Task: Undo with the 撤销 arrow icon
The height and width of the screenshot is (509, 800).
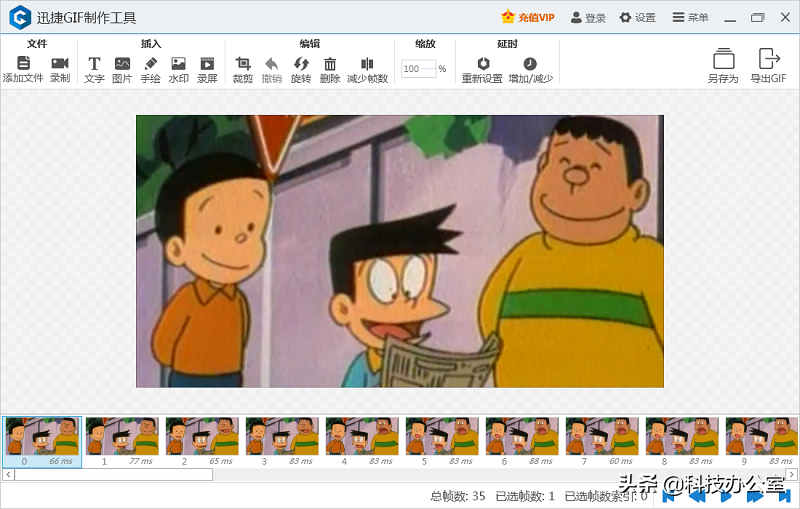Action: 272,64
